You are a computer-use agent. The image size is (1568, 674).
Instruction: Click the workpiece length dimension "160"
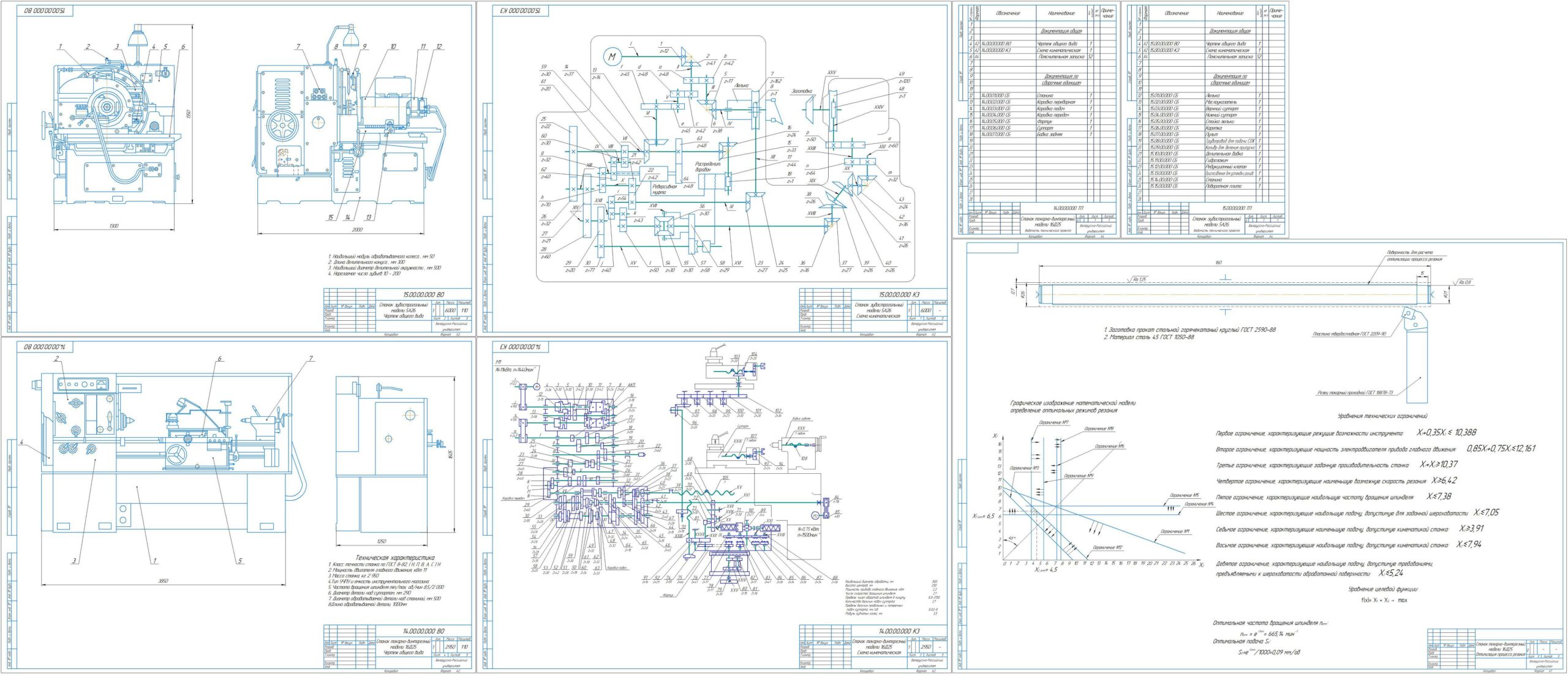click(x=1219, y=263)
